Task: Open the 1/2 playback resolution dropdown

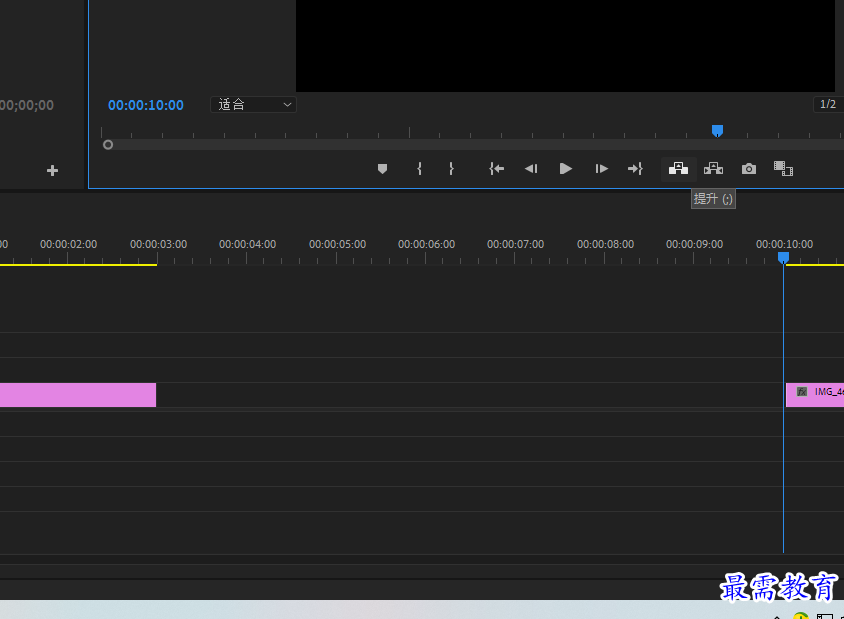Action: coord(828,104)
